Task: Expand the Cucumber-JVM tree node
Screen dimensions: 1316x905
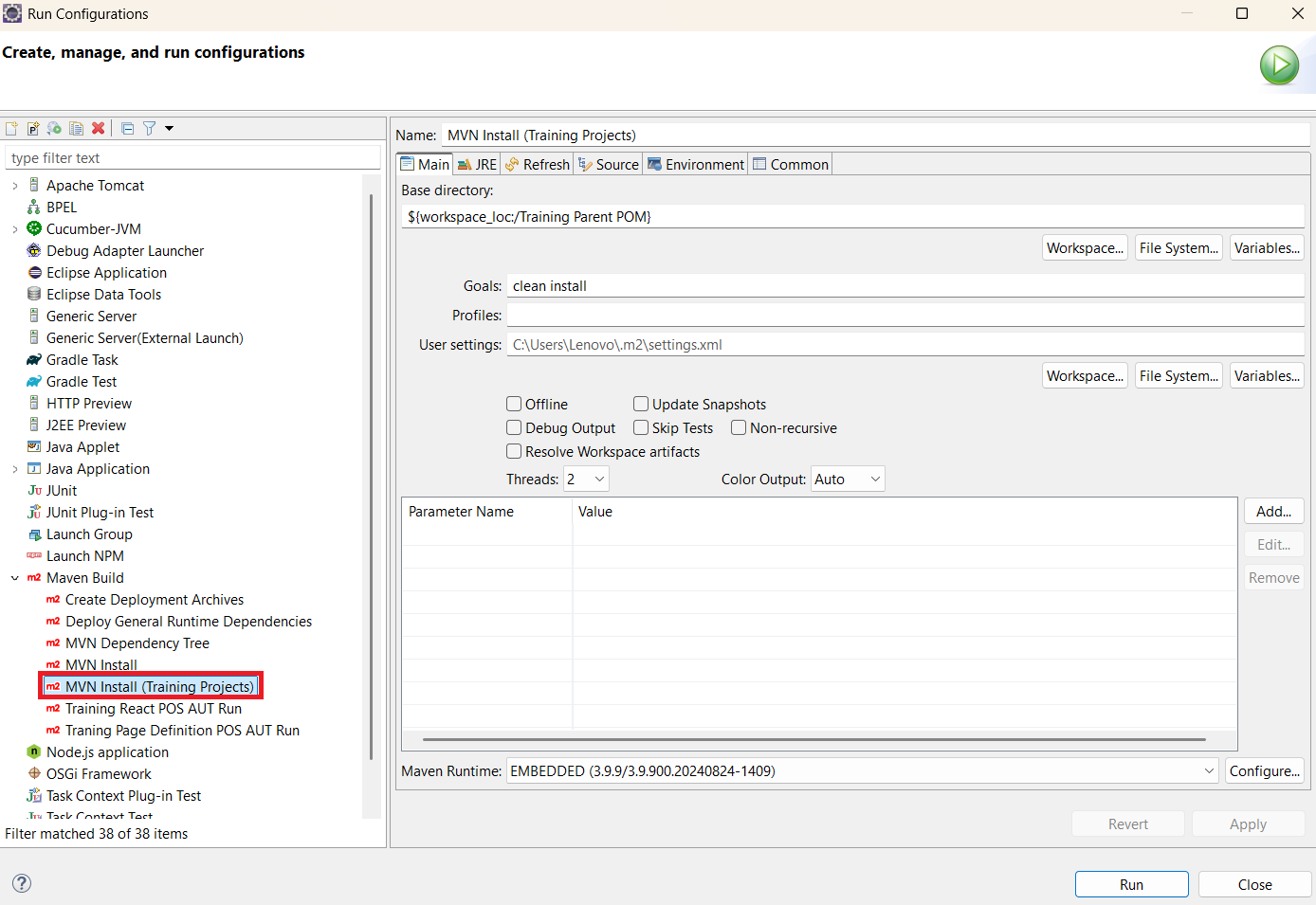Action: 14,229
